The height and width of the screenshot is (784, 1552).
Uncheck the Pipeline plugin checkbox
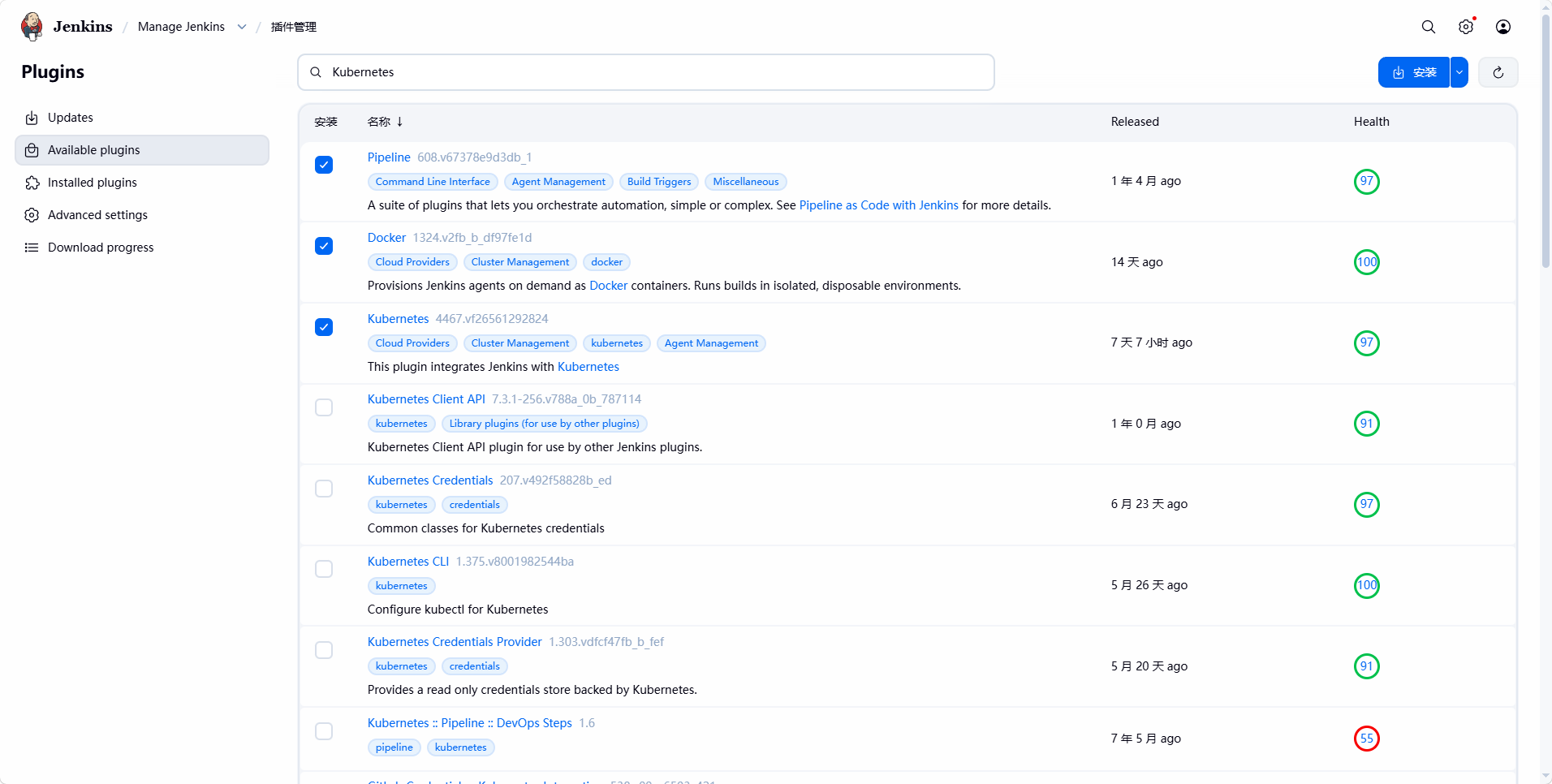[324, 165]
